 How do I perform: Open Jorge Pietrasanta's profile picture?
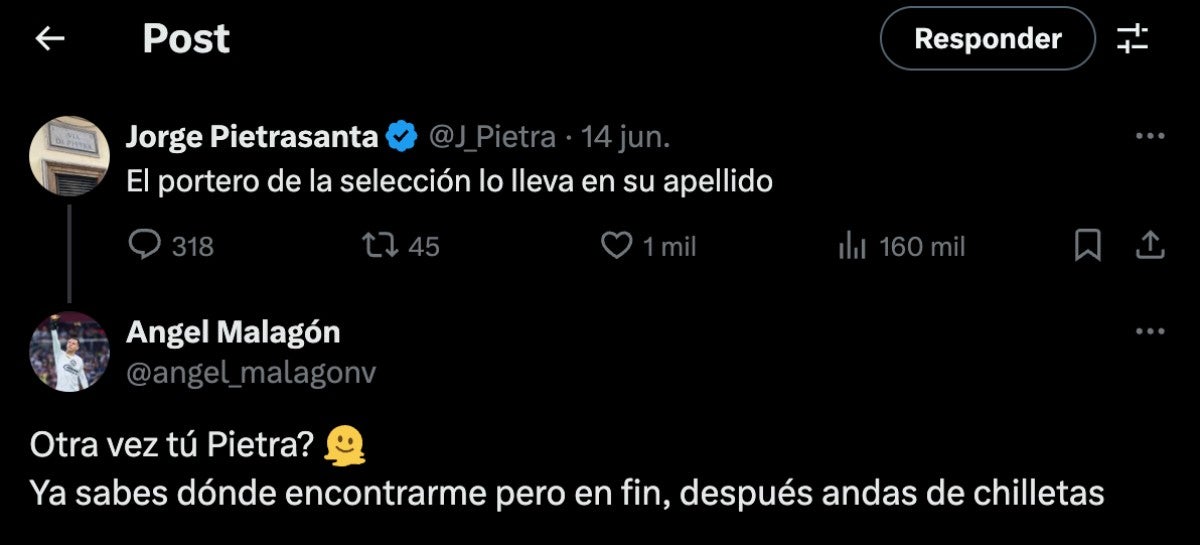pyautogui.click(x=68, y=154)
